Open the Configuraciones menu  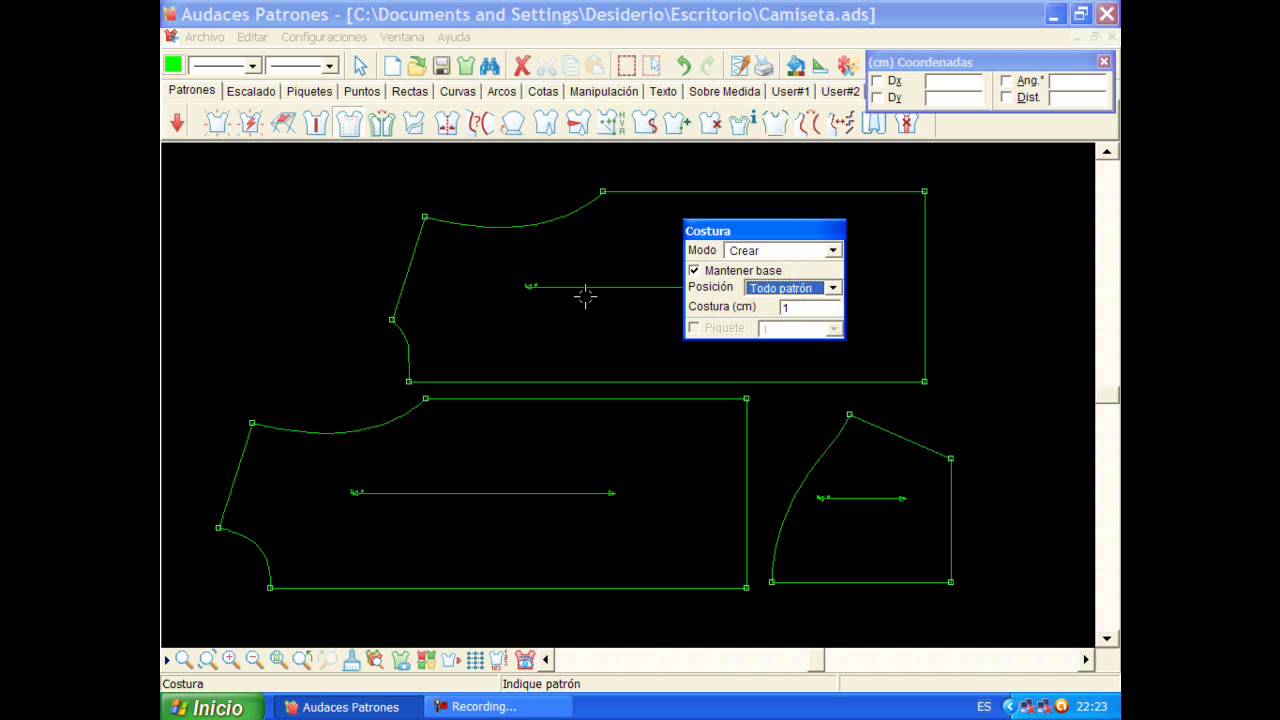(324, 37)
